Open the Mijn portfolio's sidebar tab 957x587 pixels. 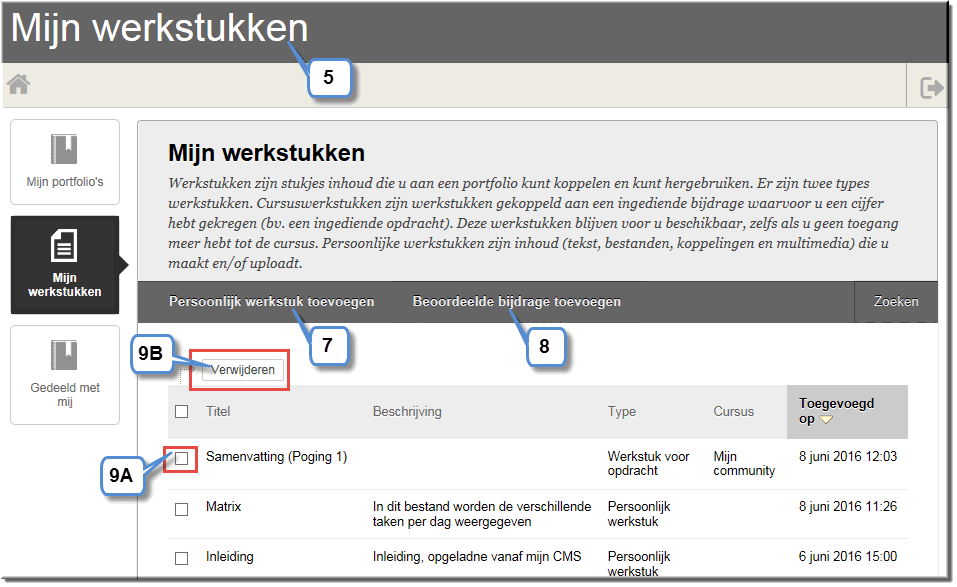click(x=65, y=162)
